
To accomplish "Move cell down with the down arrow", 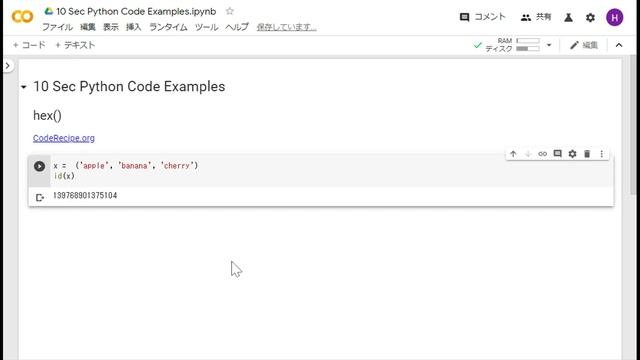I will coord(528,154).
